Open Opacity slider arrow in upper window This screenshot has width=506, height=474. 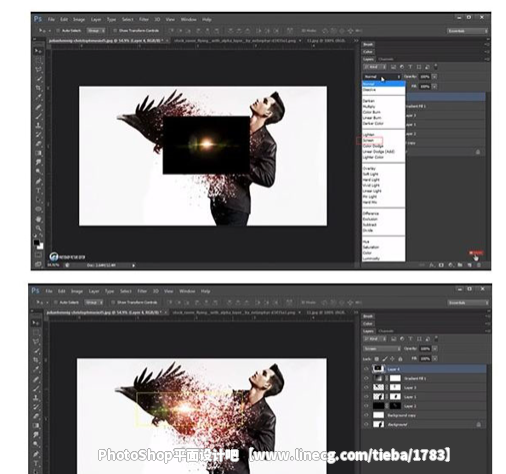pos(435,77)
